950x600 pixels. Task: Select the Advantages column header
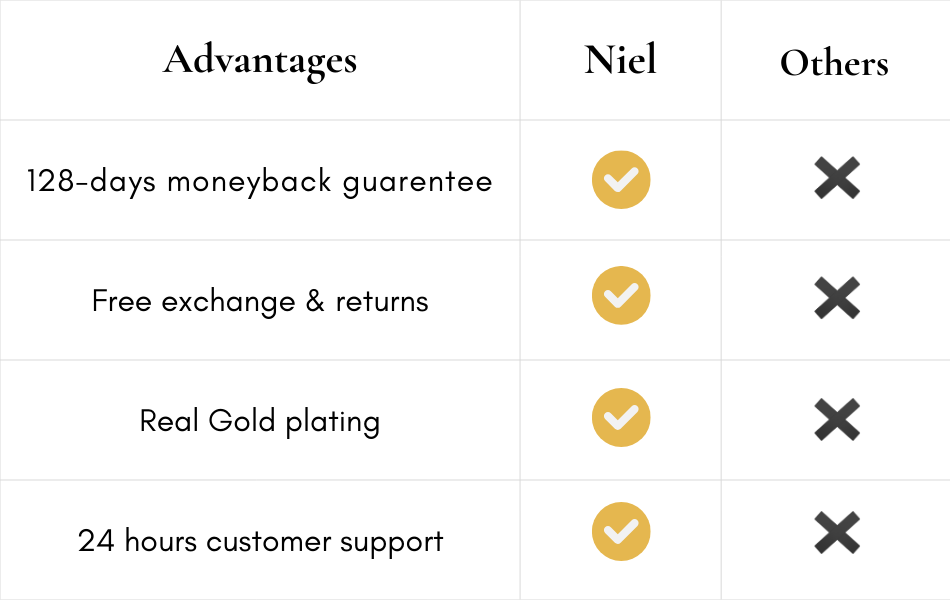(x=260, y=61)
